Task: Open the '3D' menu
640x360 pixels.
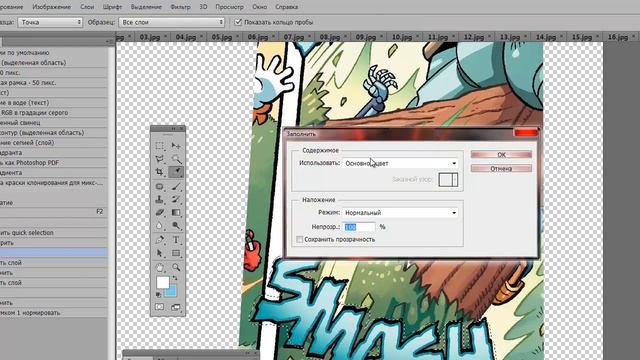Action: tap(203, 7)
